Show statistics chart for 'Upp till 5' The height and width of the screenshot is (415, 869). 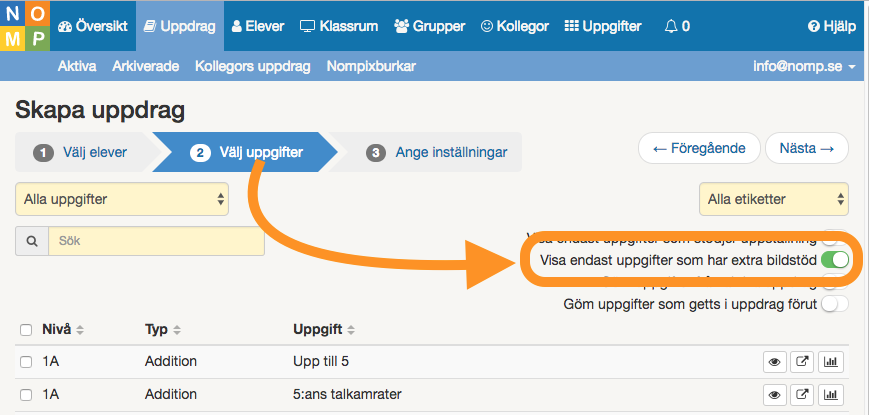830,362
